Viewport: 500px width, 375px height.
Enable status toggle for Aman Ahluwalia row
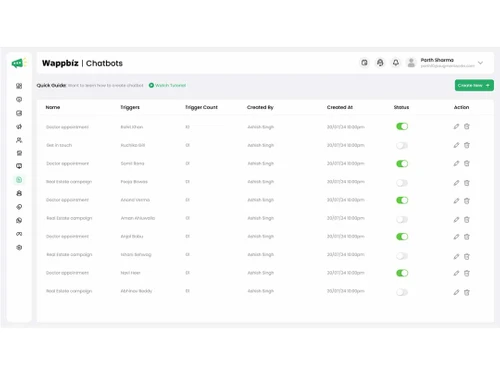tap(402, 219)
